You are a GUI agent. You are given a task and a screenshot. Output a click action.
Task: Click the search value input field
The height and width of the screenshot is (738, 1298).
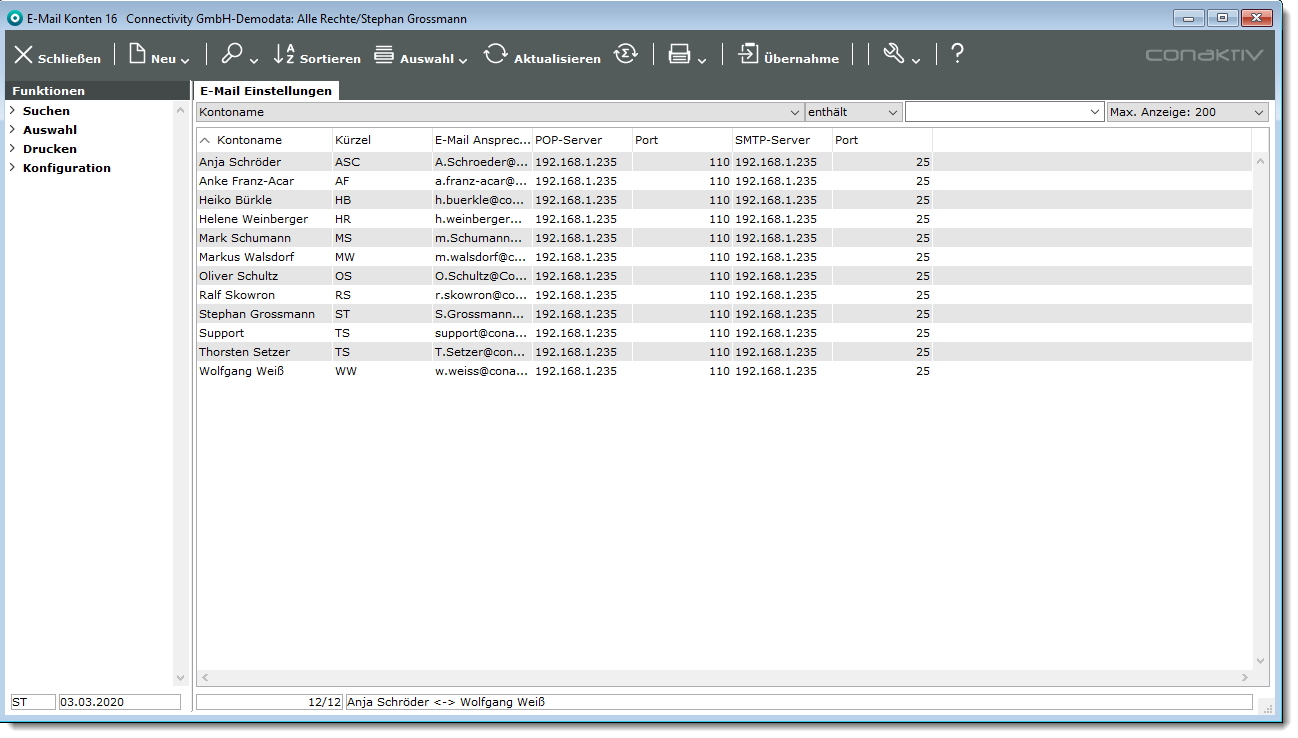(996, 113)
